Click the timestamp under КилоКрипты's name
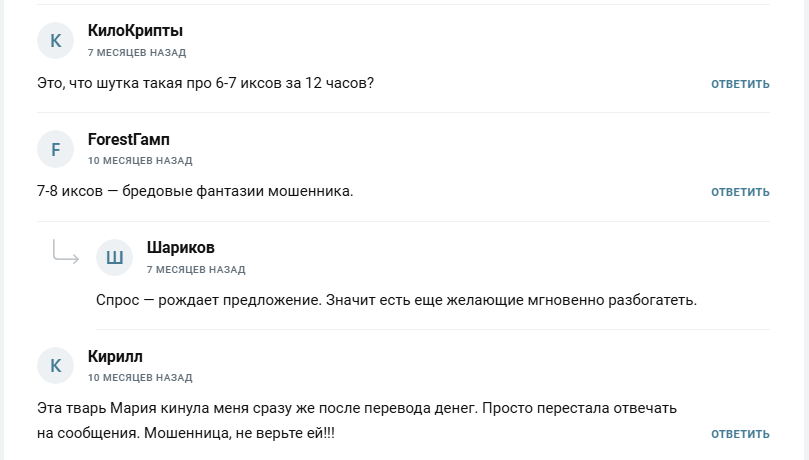Image resolution: width=809 pixels, height=460 pixels. (137, 52)
